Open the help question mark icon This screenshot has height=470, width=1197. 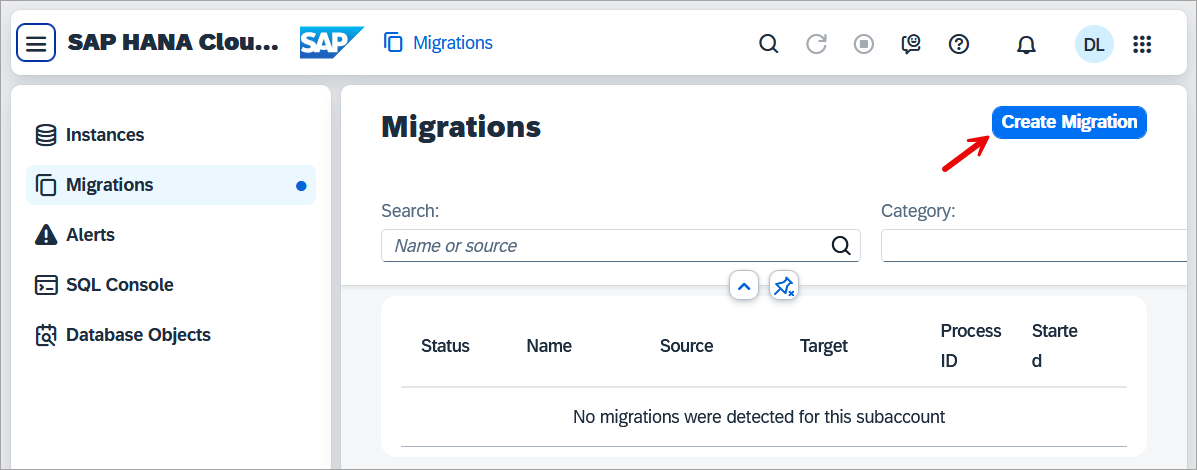click(958, 43)
